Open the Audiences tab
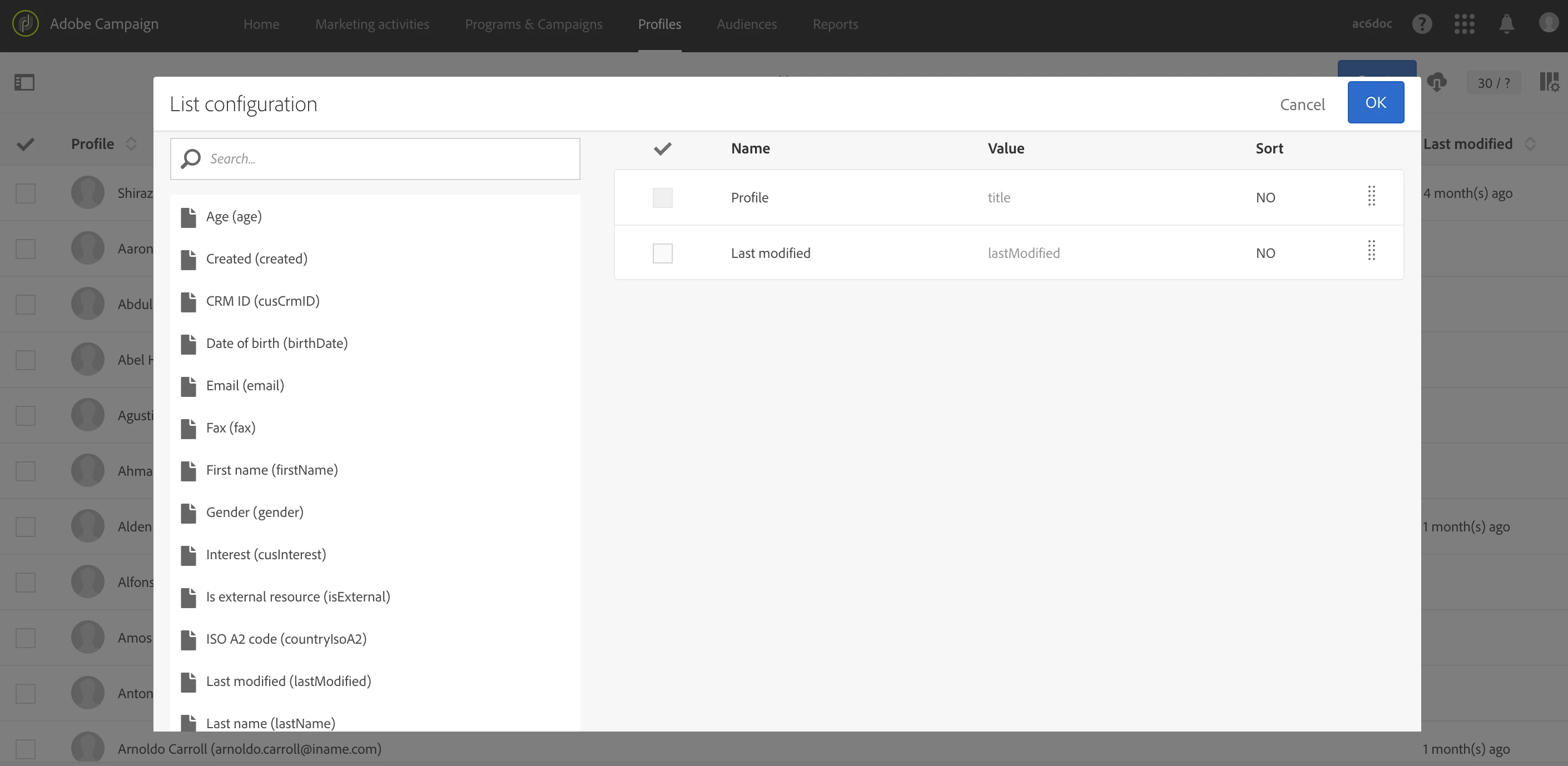The height and width of the screenshot is (766, 1568). point(746,24)
